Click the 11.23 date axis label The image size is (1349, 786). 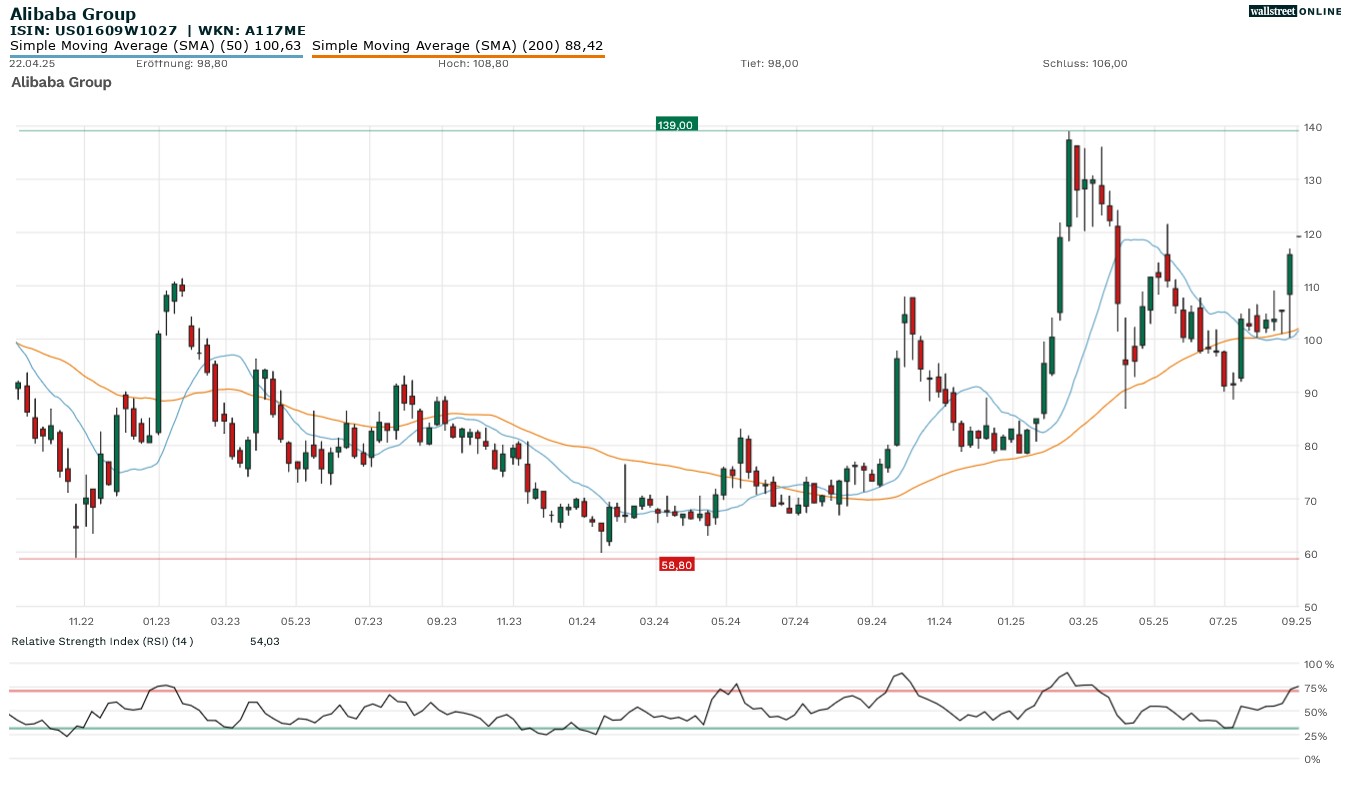(x=510, y=622)
